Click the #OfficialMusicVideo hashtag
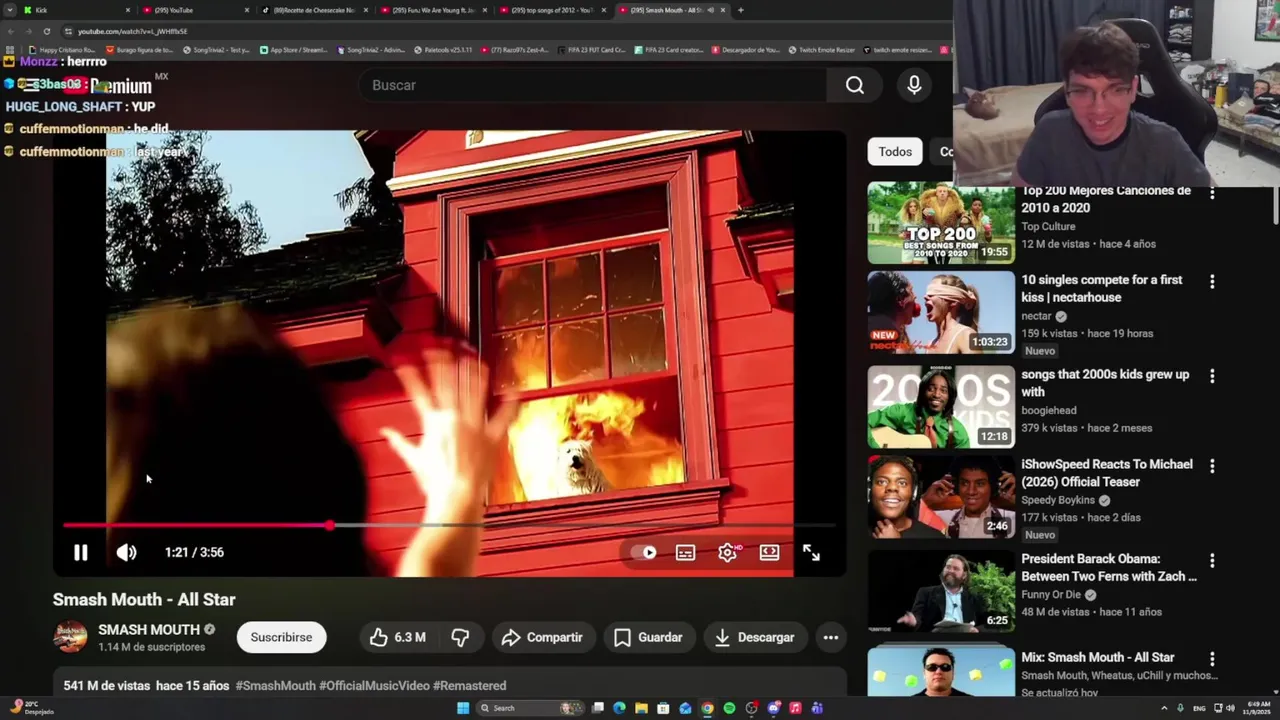 tap(374, 686)
